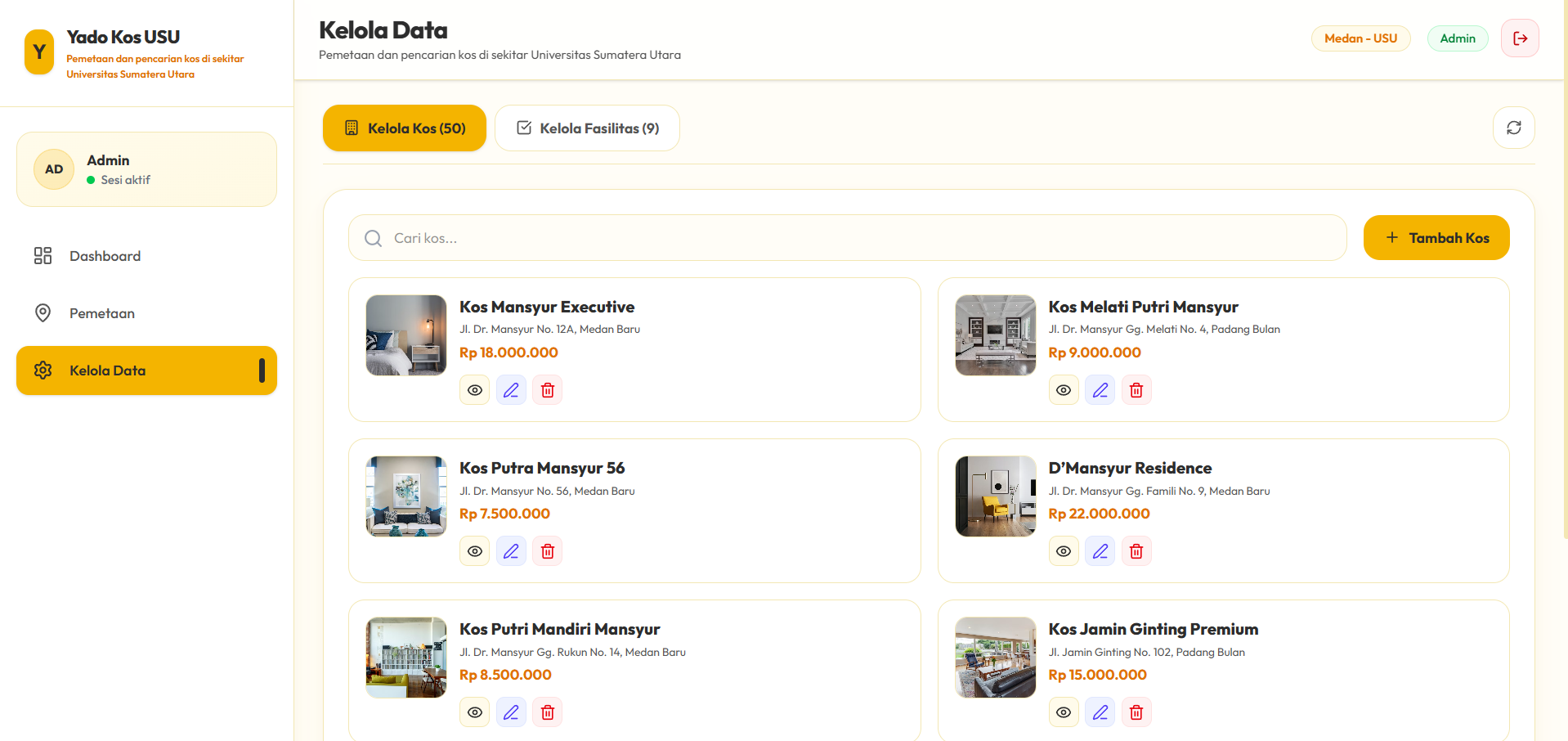The width and height of the screenshot is (1568, 741).
Task: Click the Kelola Data page heading
Action: pos(383,30)
